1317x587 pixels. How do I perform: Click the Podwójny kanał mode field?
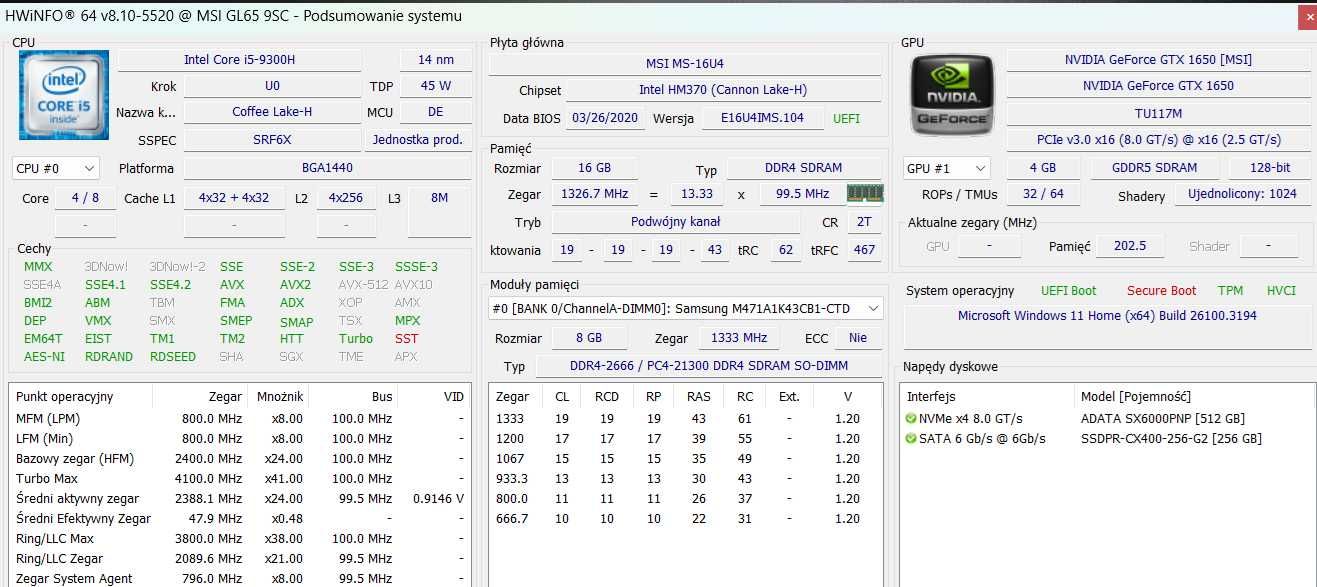(x=675, y=222)
